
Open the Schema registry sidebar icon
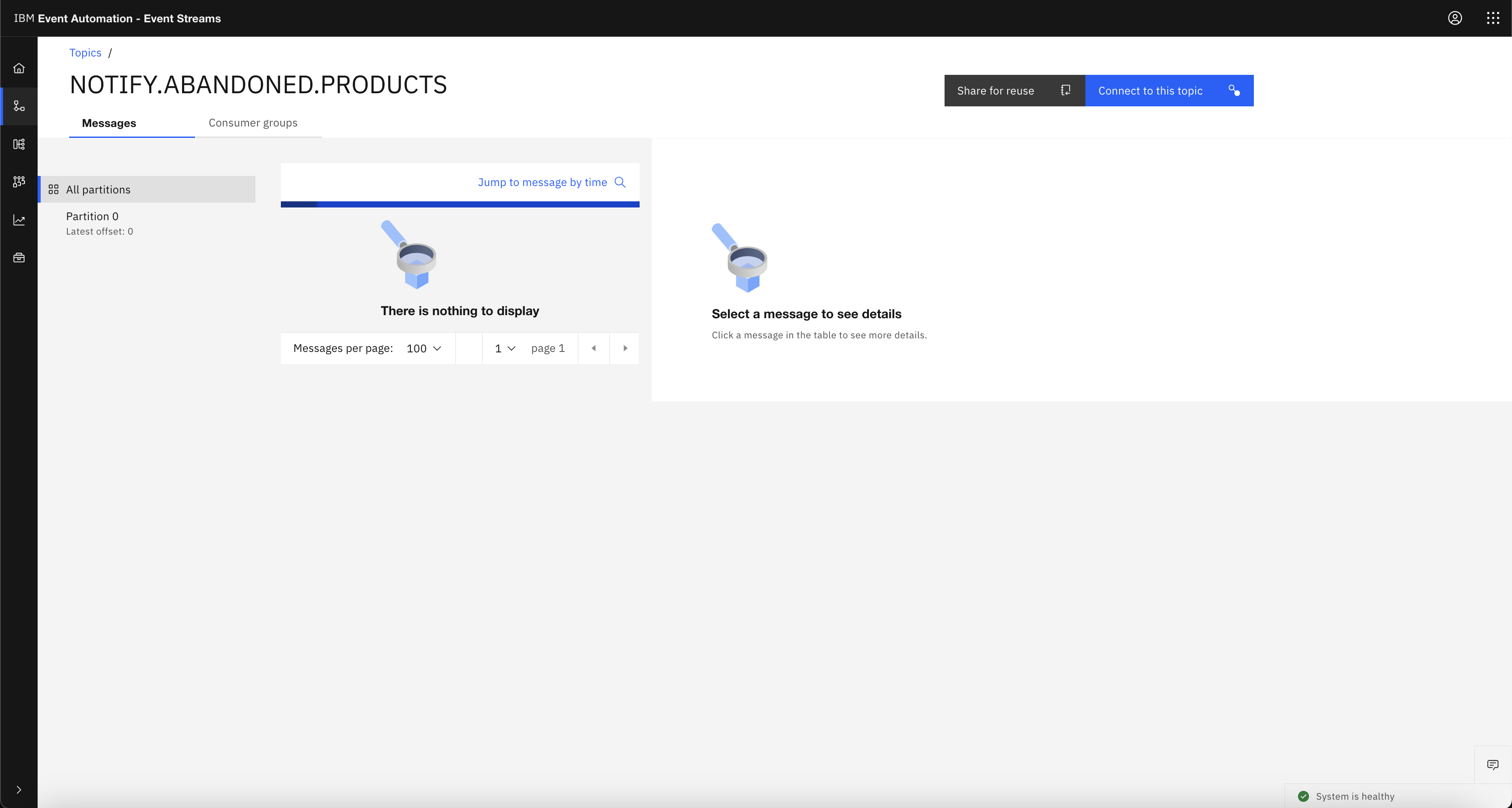point(19,144)
